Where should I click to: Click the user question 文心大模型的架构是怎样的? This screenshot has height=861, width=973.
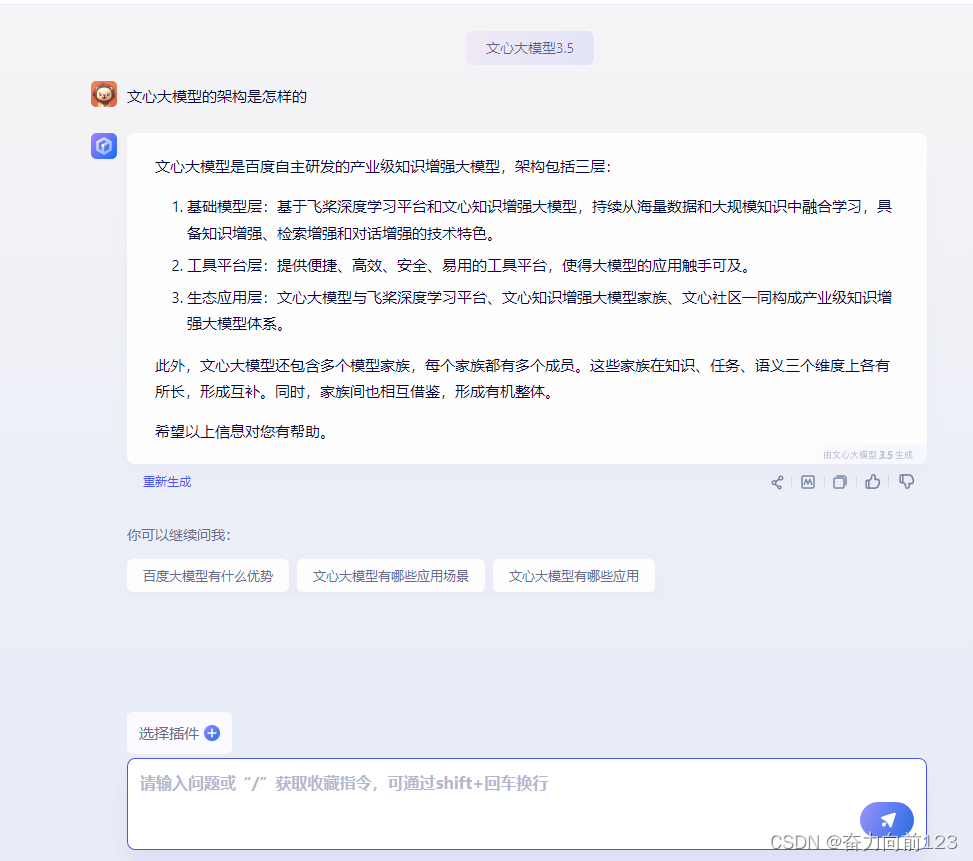(x=217, y=97)
